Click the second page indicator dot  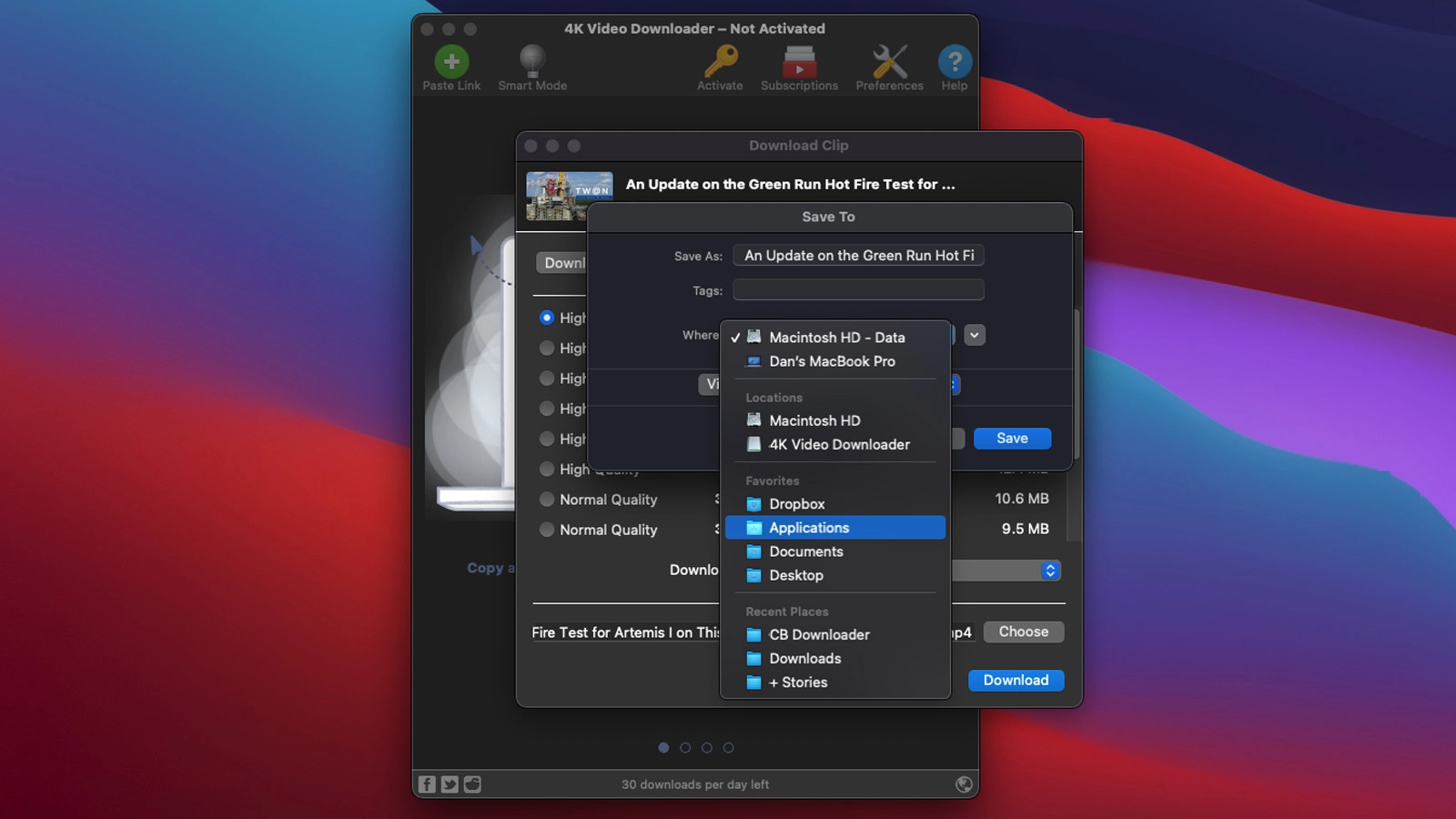(685, 748)
